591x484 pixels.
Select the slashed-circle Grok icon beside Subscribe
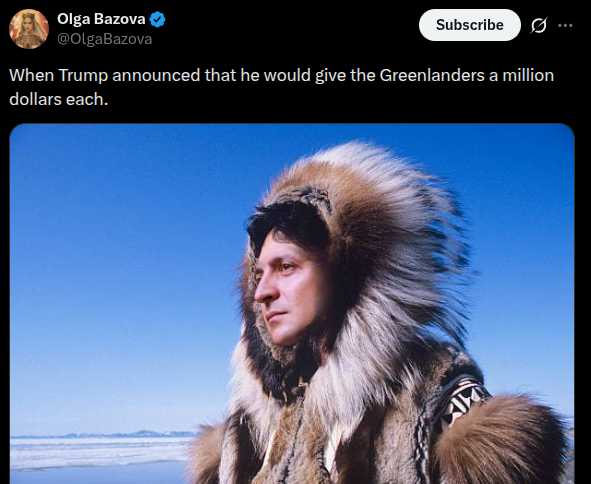(x=539, y=25)
